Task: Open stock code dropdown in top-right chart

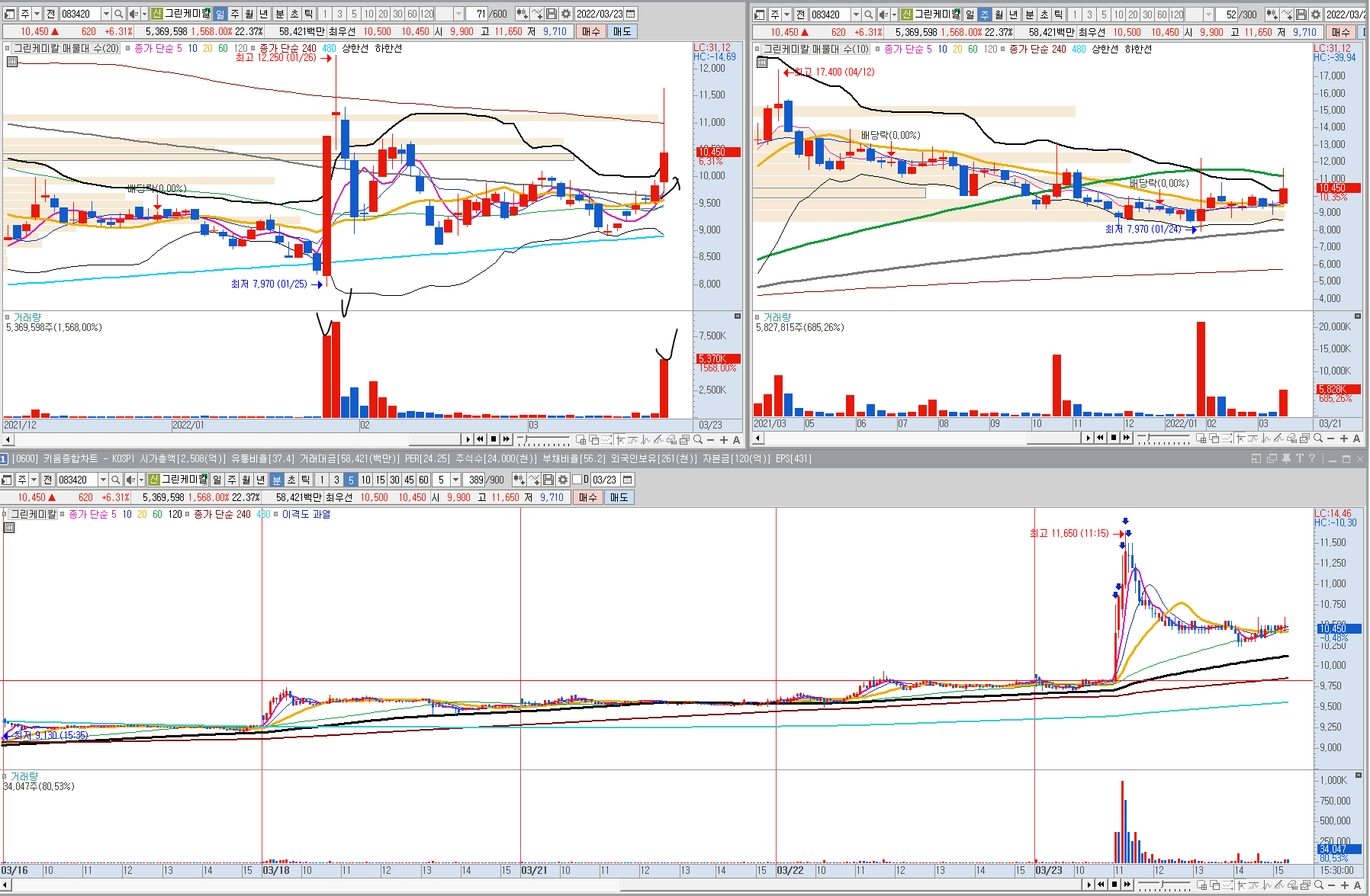Action: click(856, 14)
